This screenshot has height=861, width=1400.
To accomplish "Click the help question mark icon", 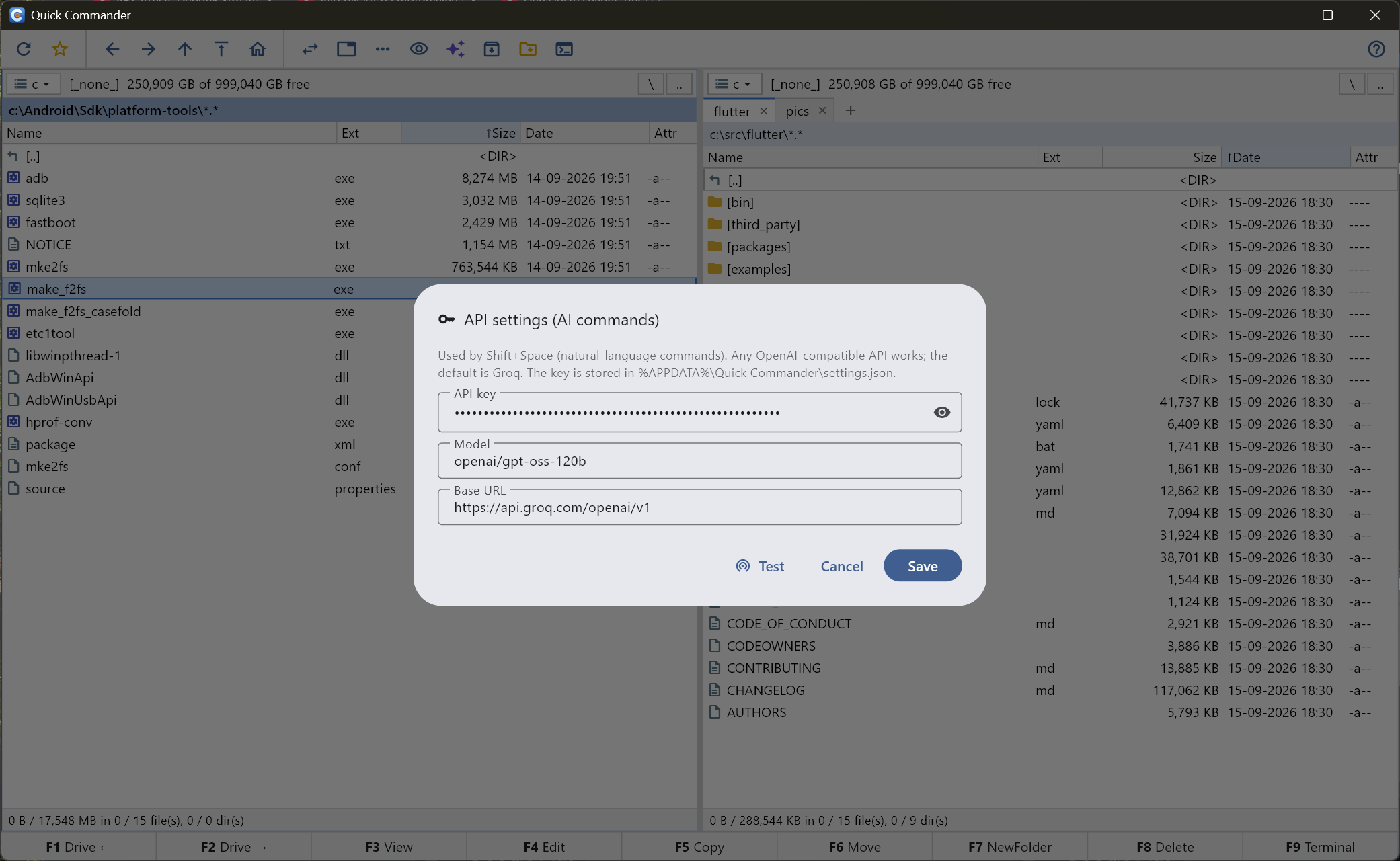I will click(x=1376, y=49).
